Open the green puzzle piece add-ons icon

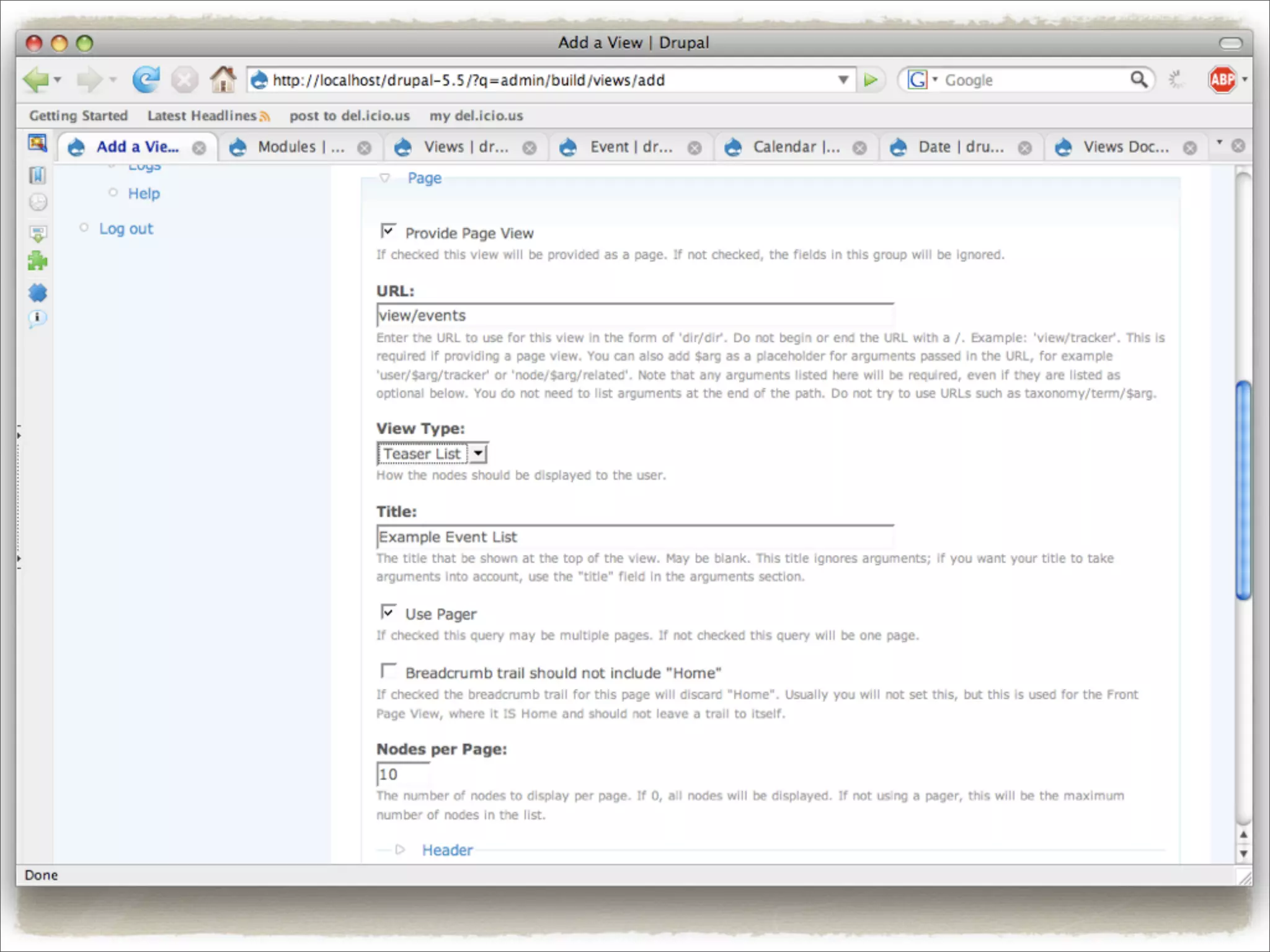(37, 261)
